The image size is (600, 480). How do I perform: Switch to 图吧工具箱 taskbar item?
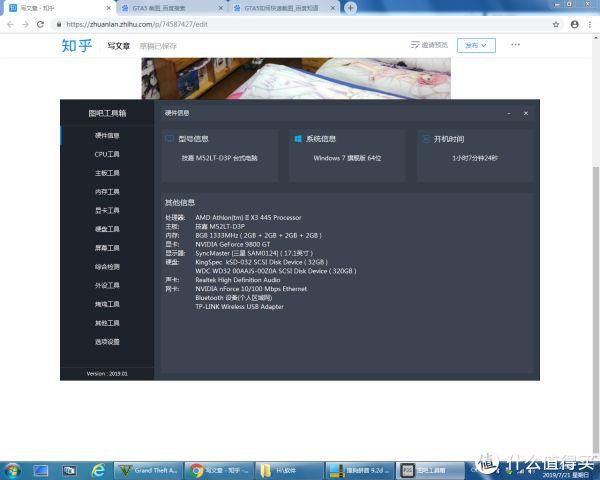click(x=430, y=470)
